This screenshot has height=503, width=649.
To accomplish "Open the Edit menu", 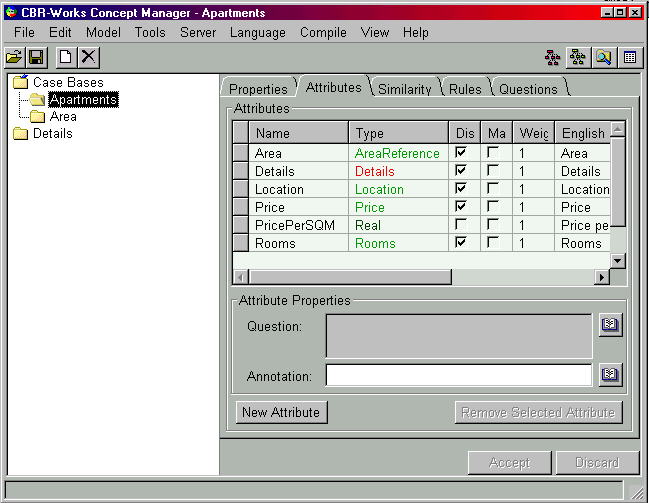I will pyautogui.click(x=60, y=32).
